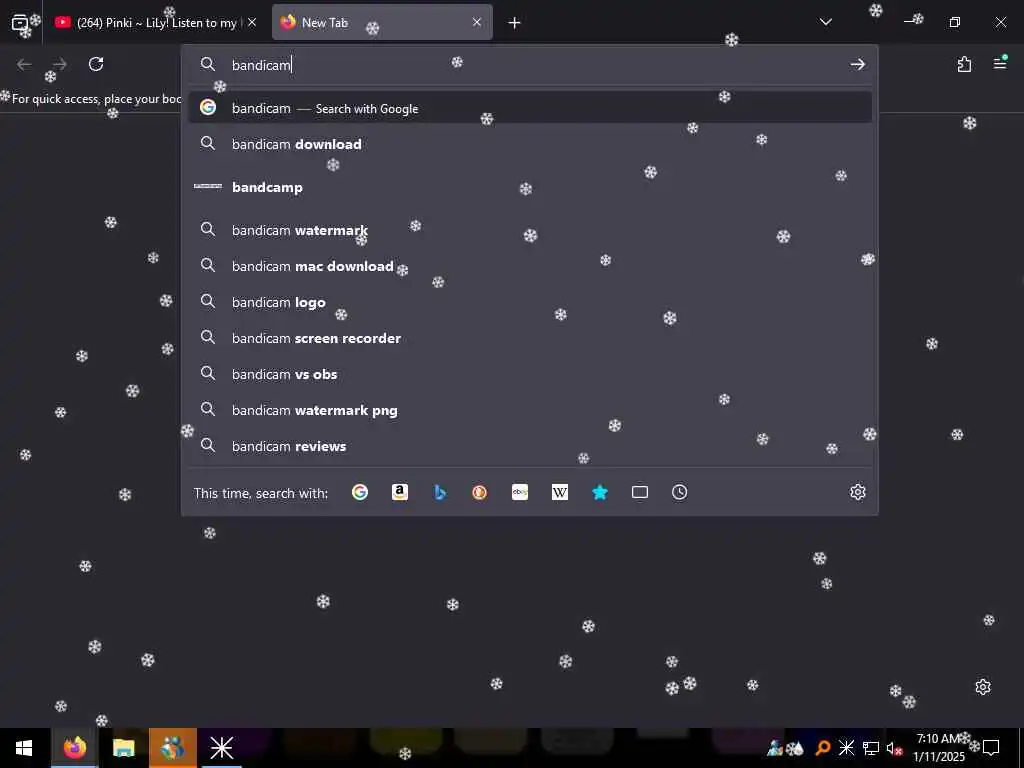
Task: Search this time with Google
Action: coord(360,492)
